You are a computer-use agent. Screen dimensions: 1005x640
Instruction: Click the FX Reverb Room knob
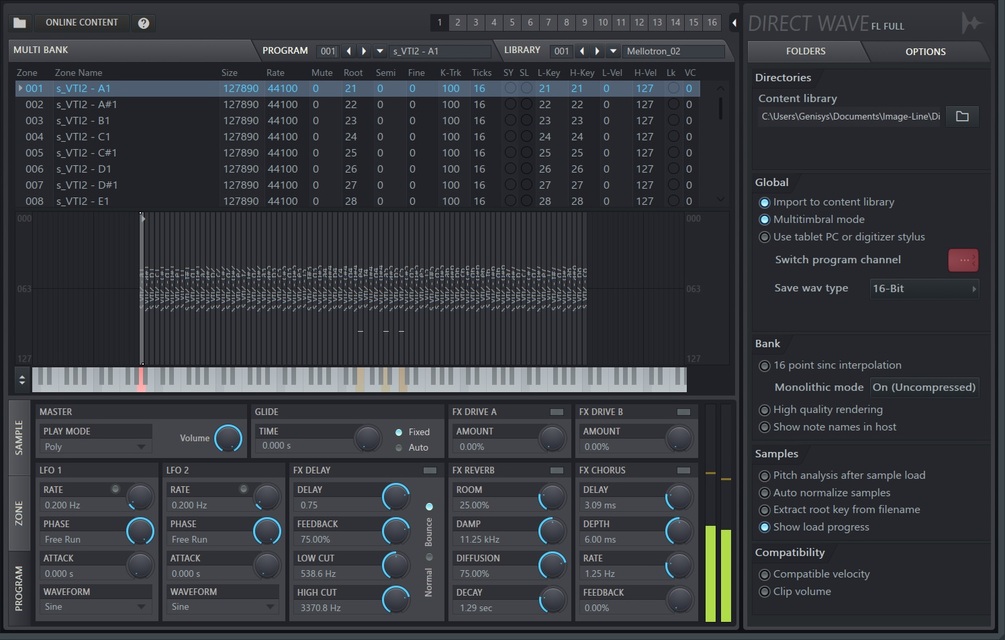(x=552, y=497)
